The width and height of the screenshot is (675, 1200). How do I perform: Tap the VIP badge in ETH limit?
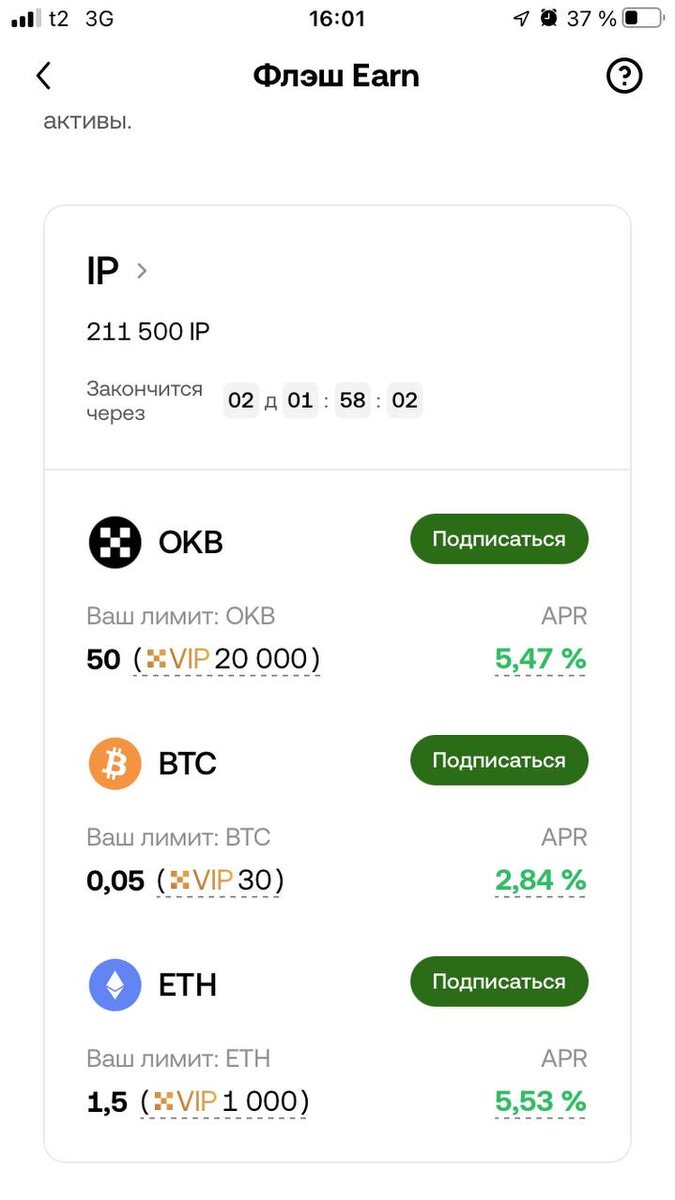(x=185, y=1101)
